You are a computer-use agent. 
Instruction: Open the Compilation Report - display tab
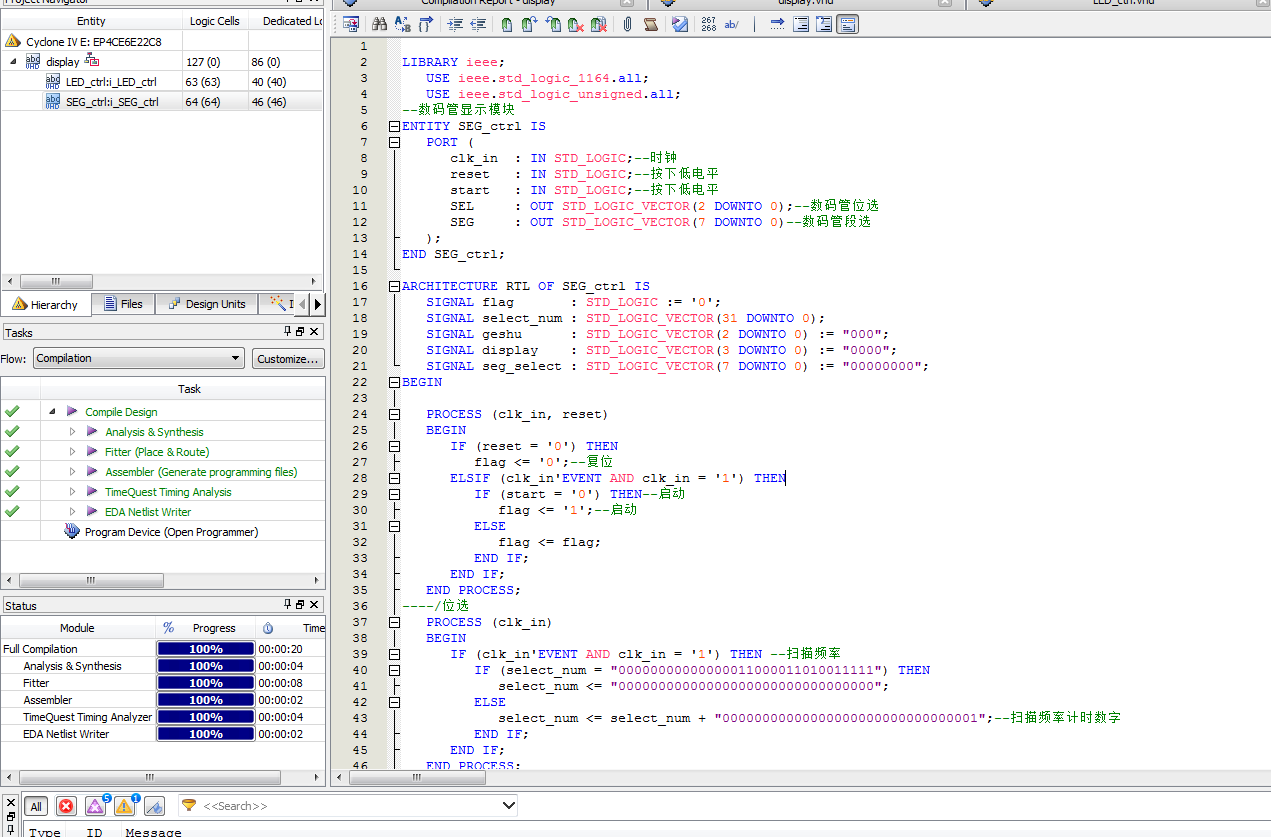[x=488, y=3]
